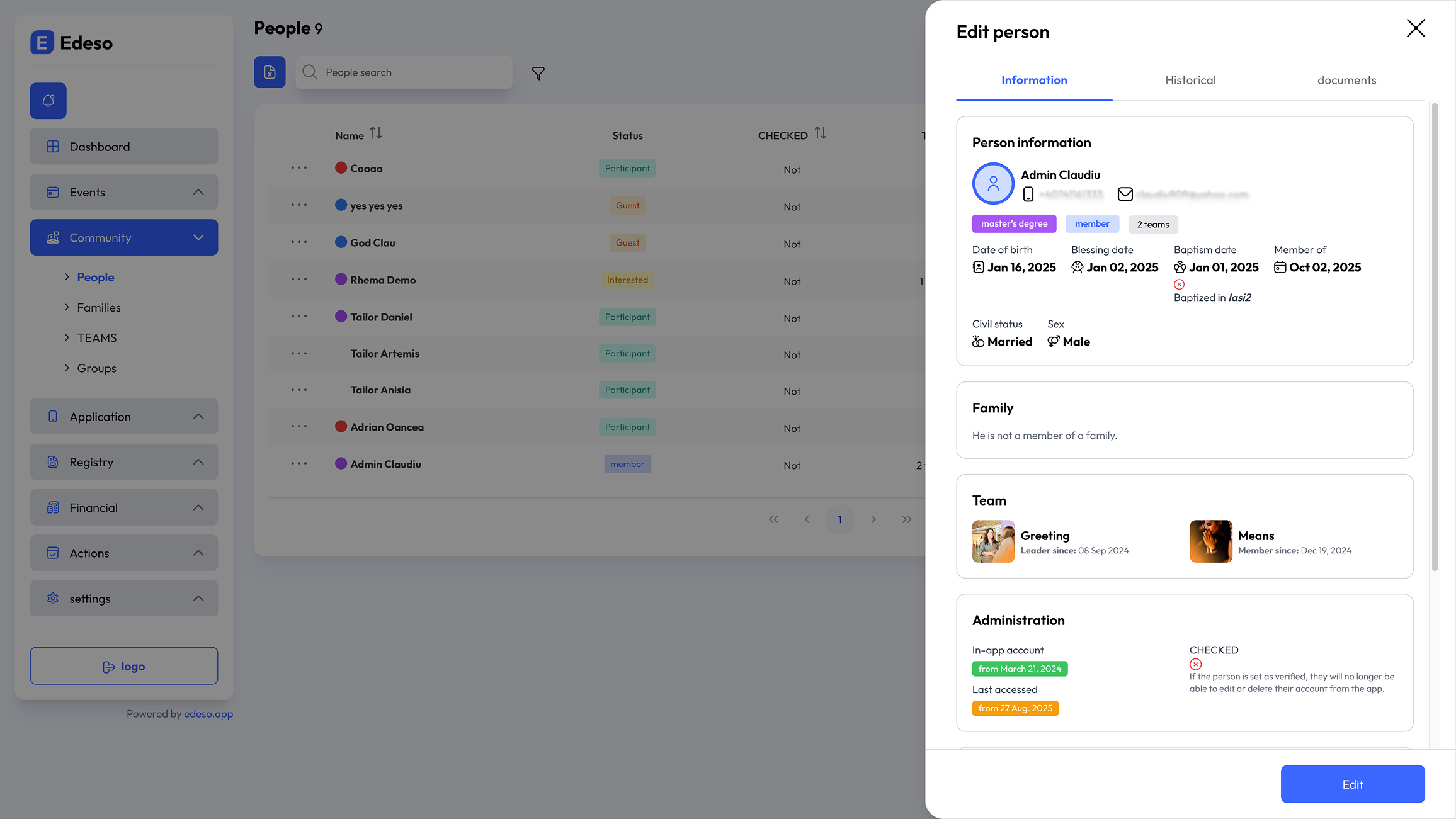This screenshot has height=819, width=1456.
Task: Click the notification bell icon
Action: (x=48, y=101)
